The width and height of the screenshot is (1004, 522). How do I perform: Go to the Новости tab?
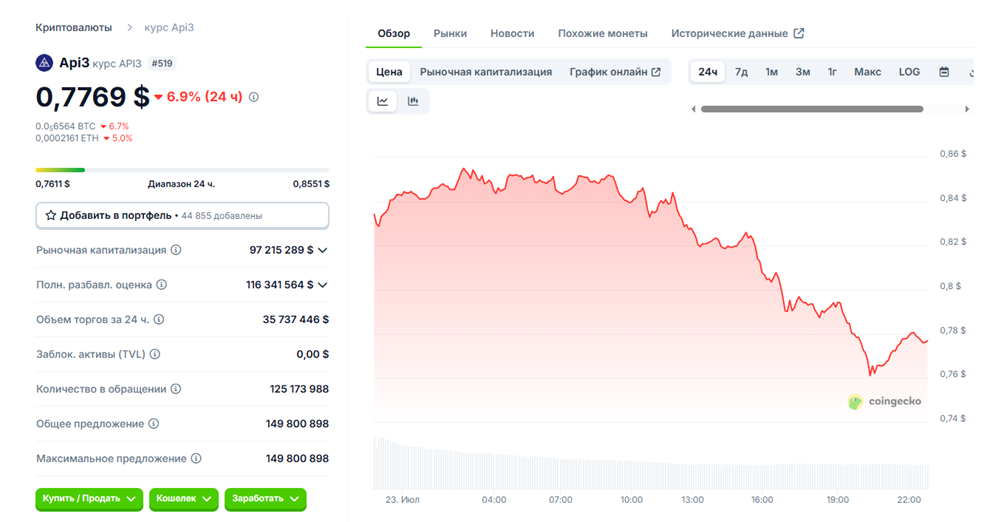tap(512, 33)
